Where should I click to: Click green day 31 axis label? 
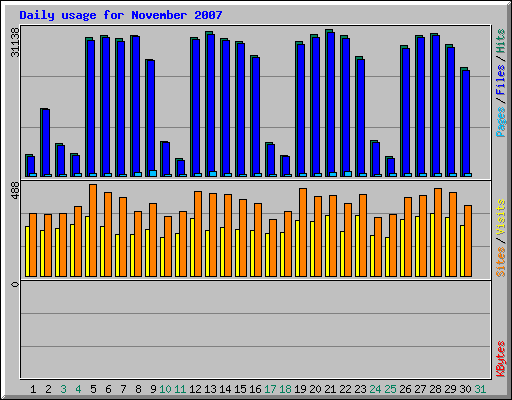coord(480,389)
